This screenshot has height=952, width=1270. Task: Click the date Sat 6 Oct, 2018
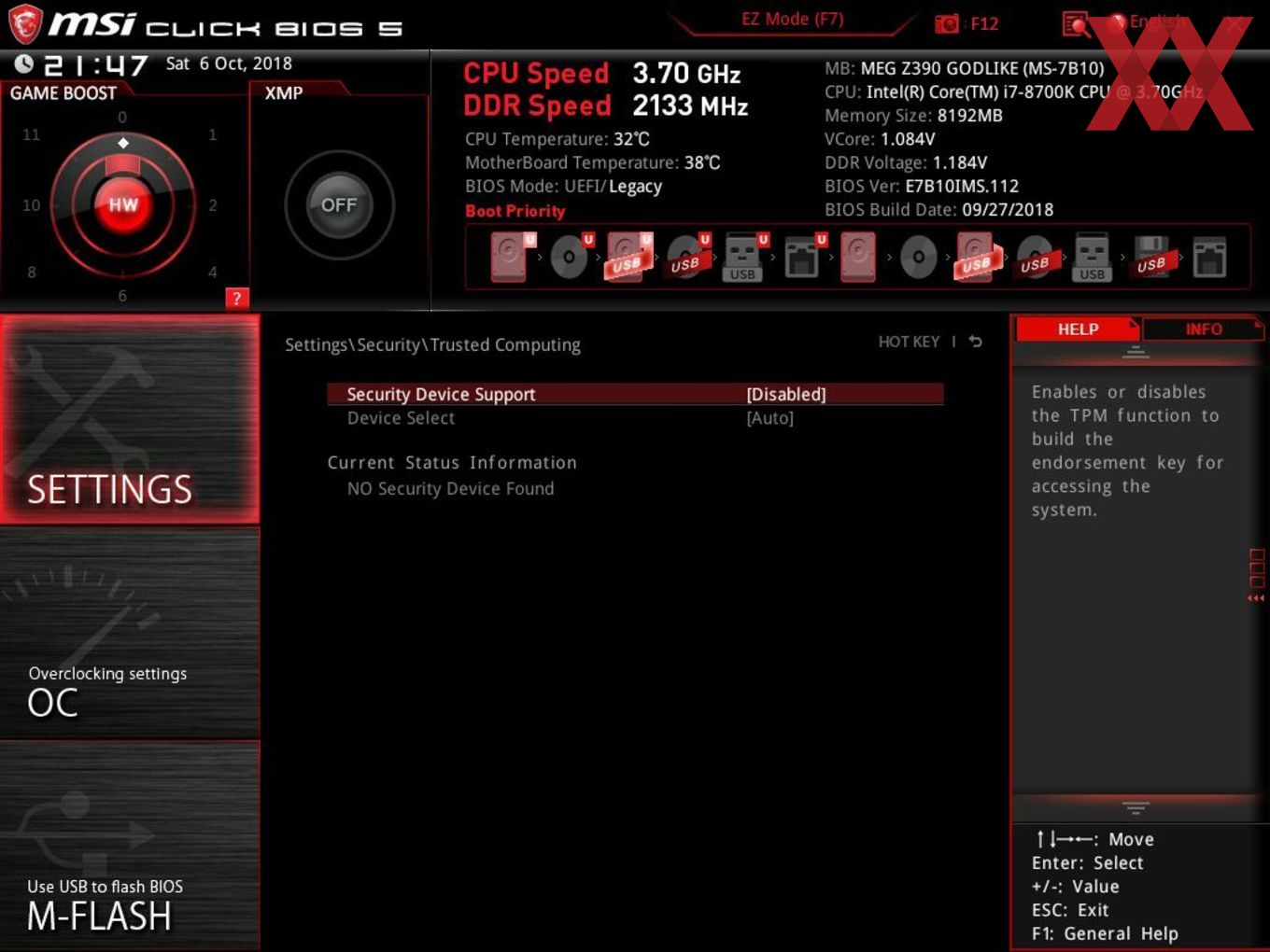pyautogui.click(x=229, y=63)
